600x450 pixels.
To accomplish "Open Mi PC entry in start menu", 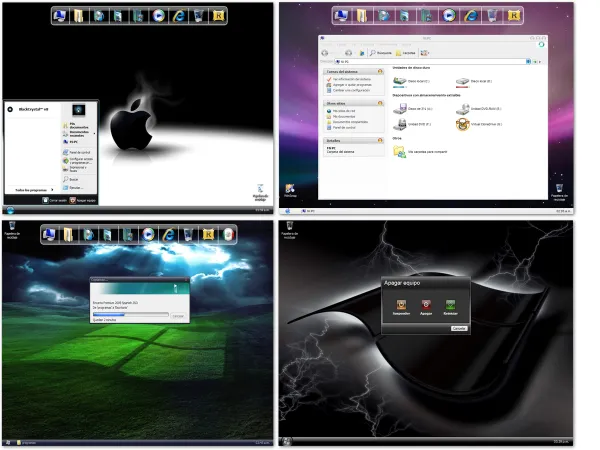I will coord(71,142).
